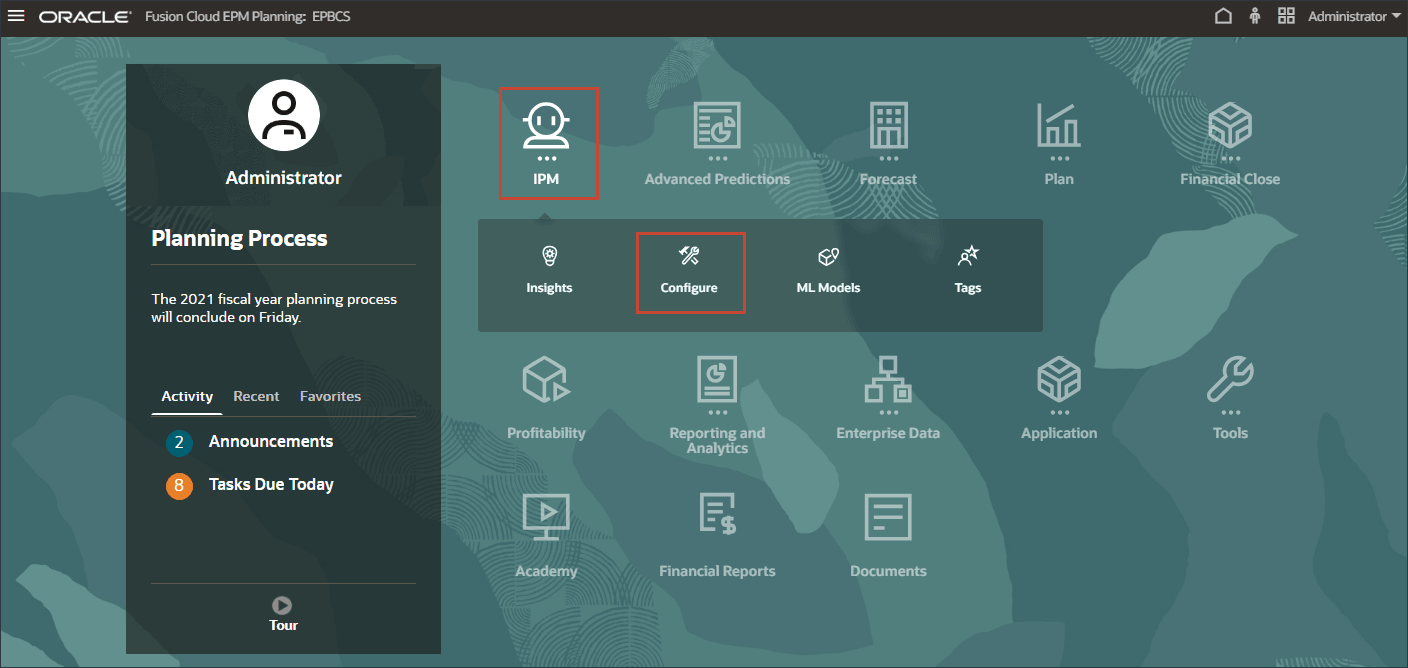This screenshot has height=668, width=1408.
Task: Open the Financial Close cluster
Action: click(x=1230, y=126)
